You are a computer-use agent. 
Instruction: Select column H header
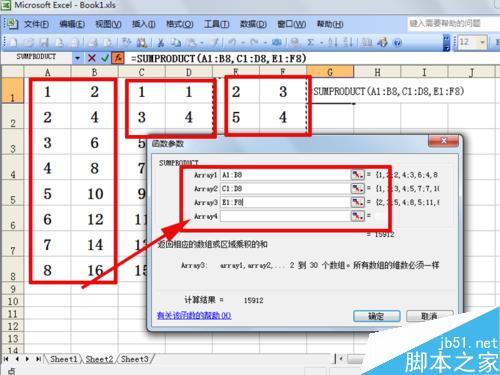click(x=377, y=72)
